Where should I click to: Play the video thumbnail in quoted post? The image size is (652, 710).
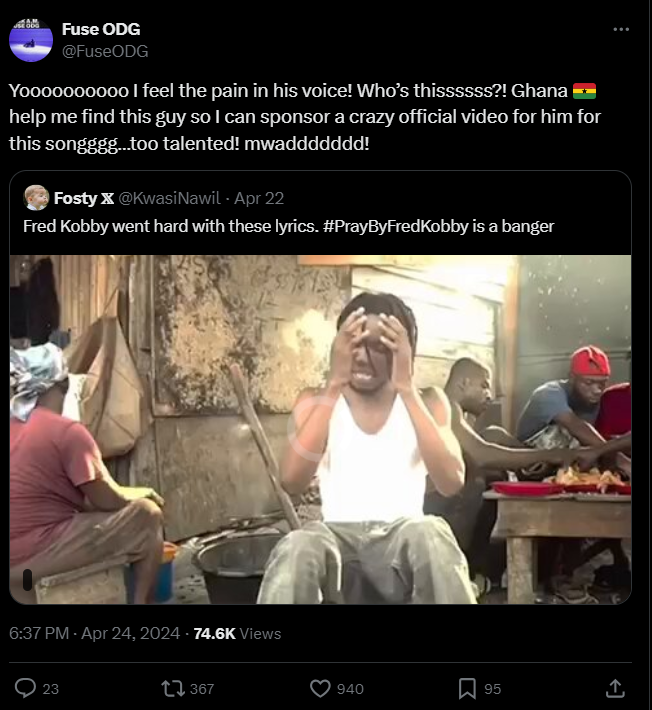pyautogui.click(x=321, y=429)
